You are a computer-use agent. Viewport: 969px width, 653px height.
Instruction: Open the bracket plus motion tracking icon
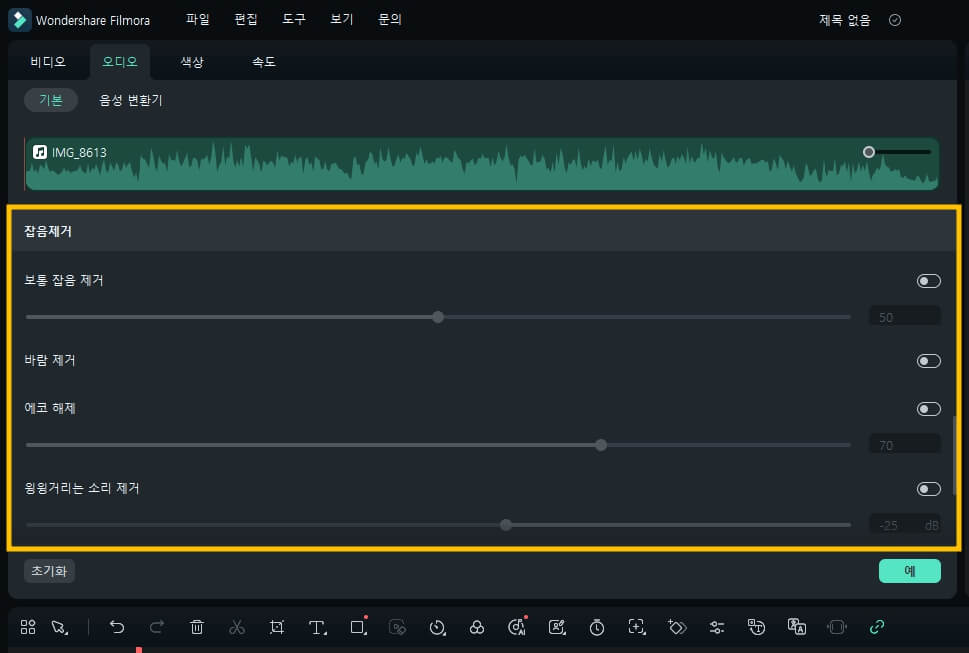point(637,627)
